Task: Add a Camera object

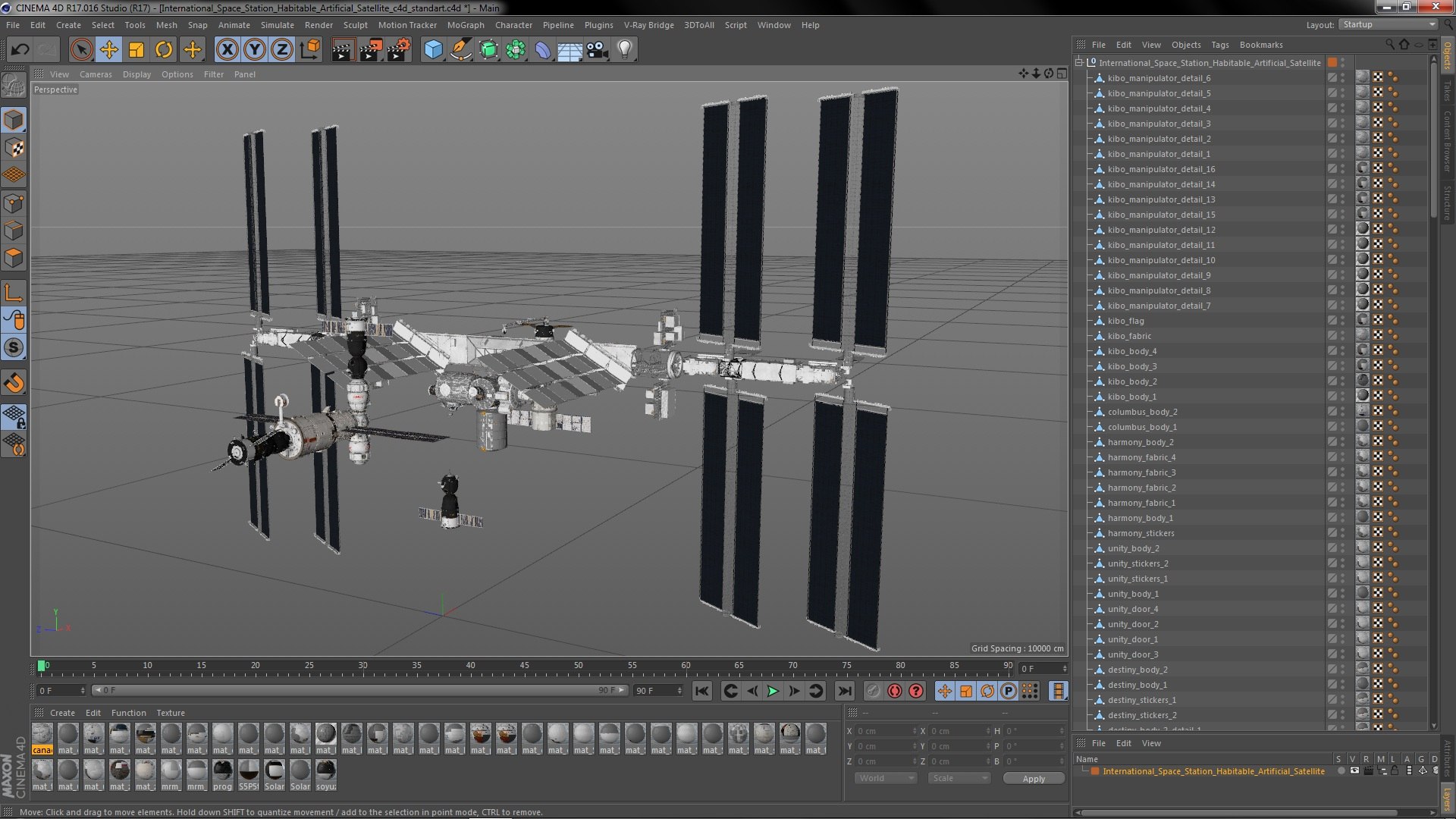Action: [598, 50]
